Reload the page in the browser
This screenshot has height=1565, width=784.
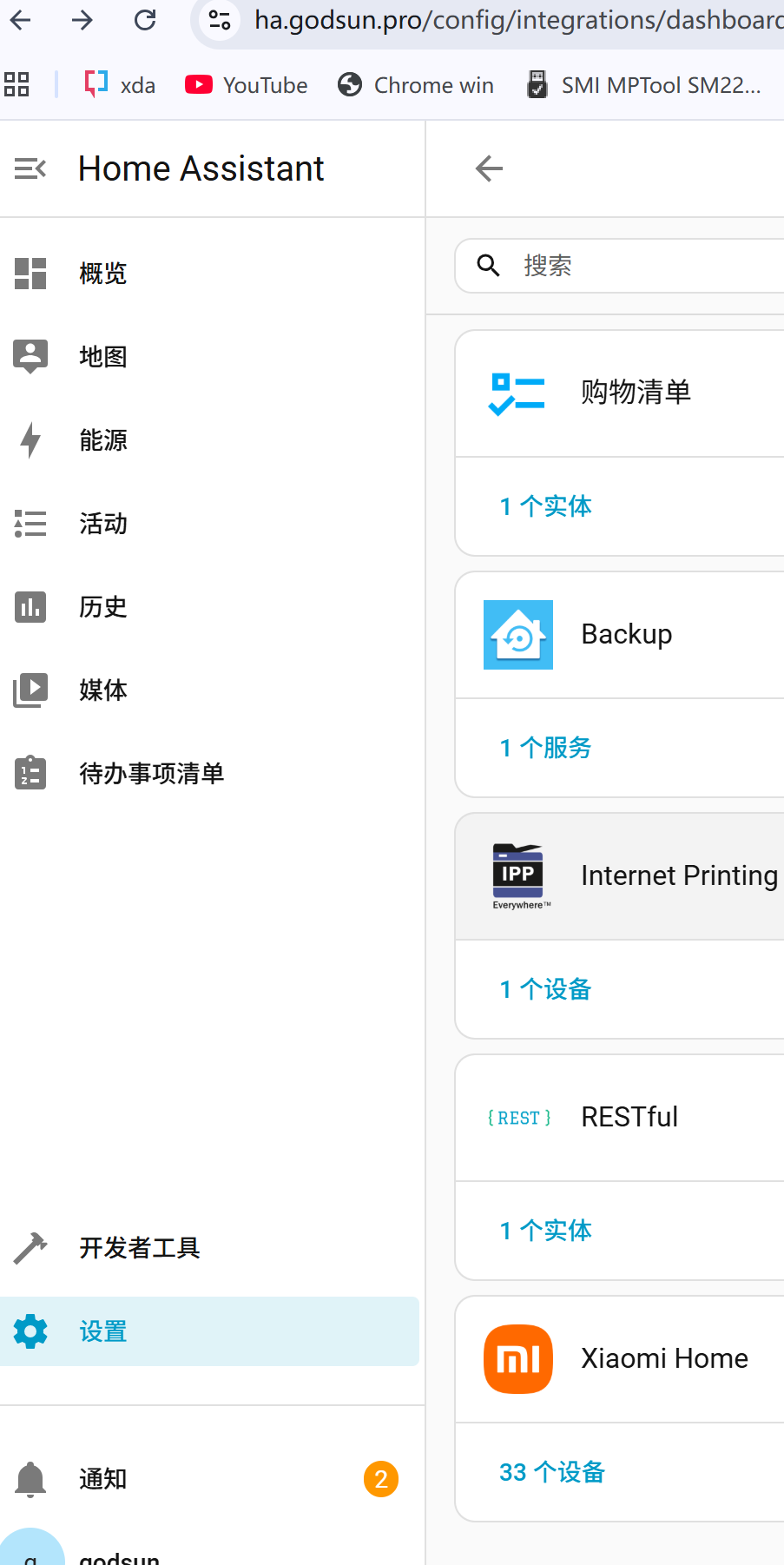[x=145, y=20]
